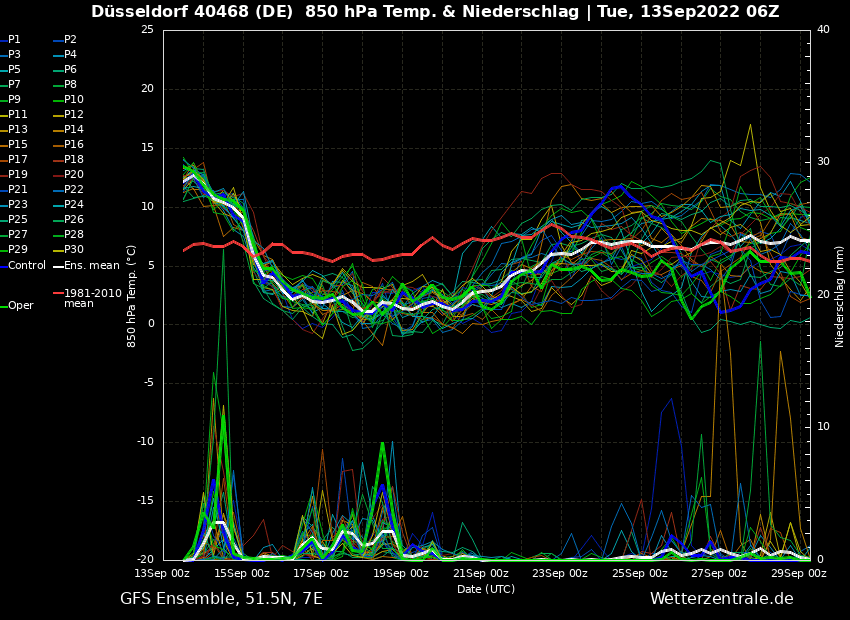The image size is (850, 620).
Task: Select the P30 legend entry
Action: pos(73,250)
